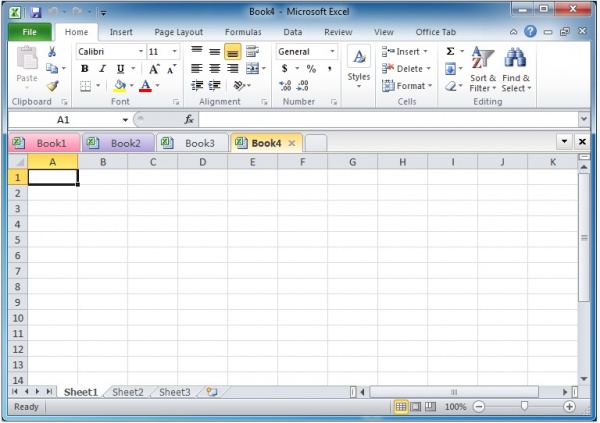Align text left
This screenshot has height=423, width=600.
(197, 69)
